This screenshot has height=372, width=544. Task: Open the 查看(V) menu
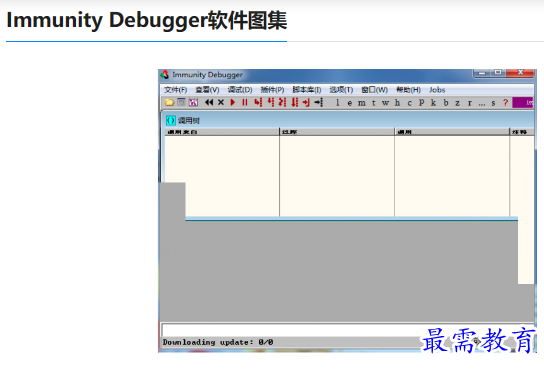tap(207, 90)
